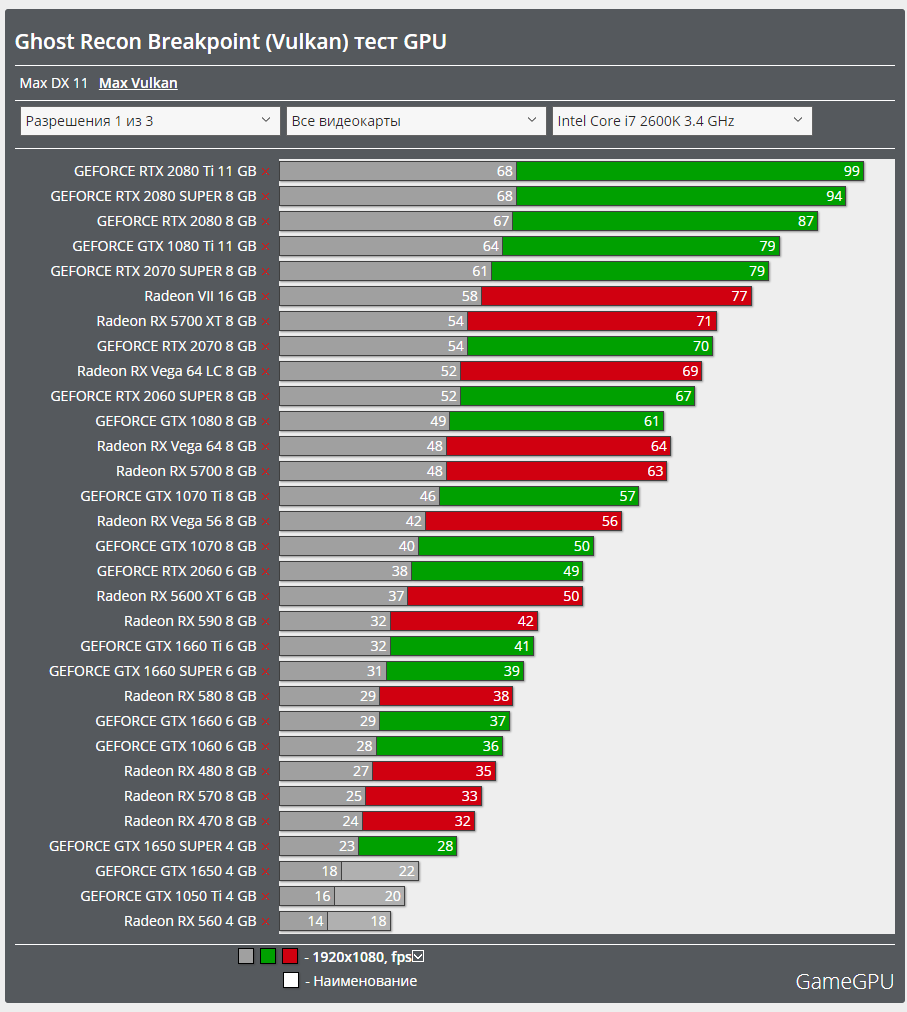907x1012 pixels.
Task: Click the red X beside GEFORCE GTX 1080 8 GB
Action: (265, 422)
